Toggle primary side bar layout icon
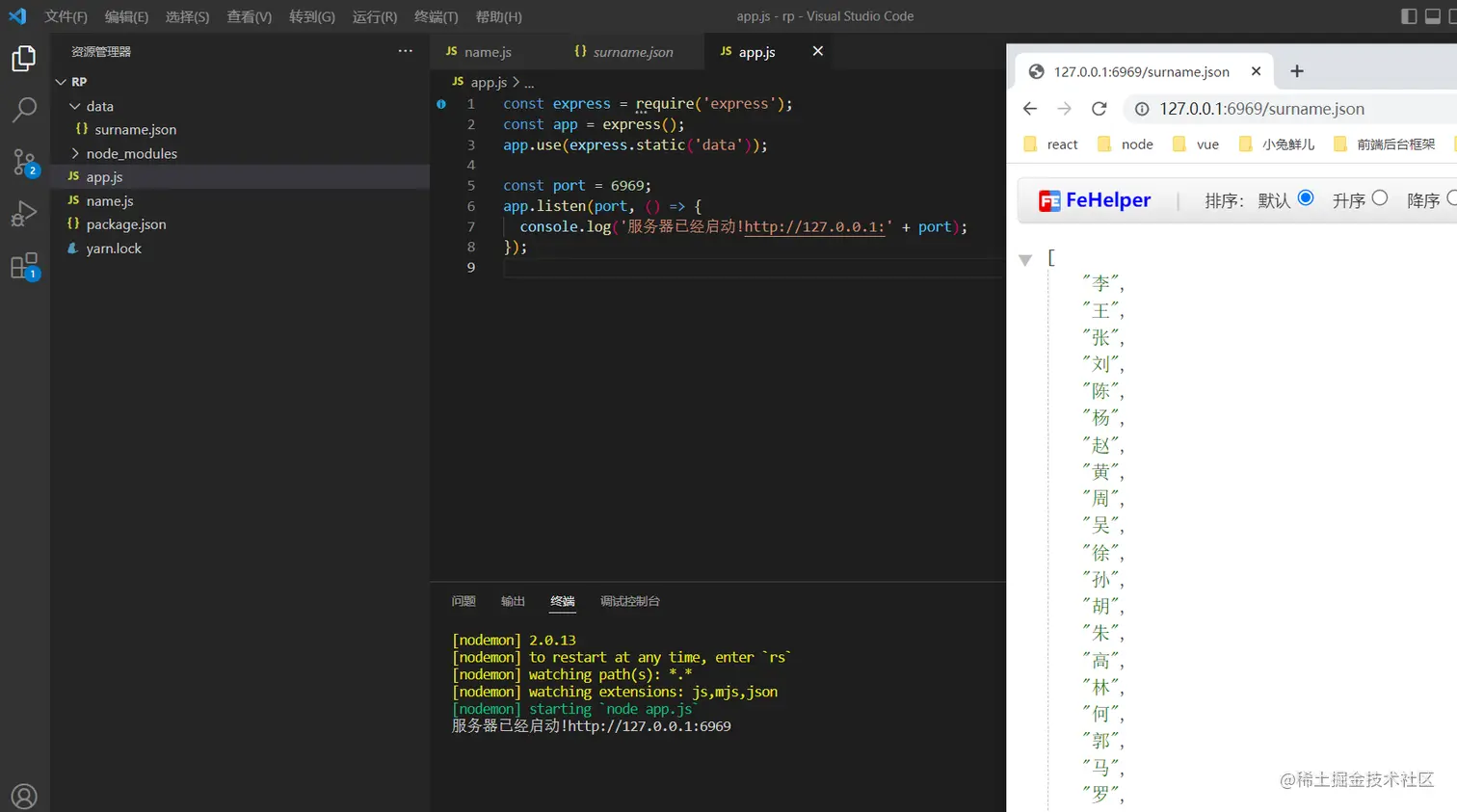This screenshot has width=1457, height=812. [1409, 15]
